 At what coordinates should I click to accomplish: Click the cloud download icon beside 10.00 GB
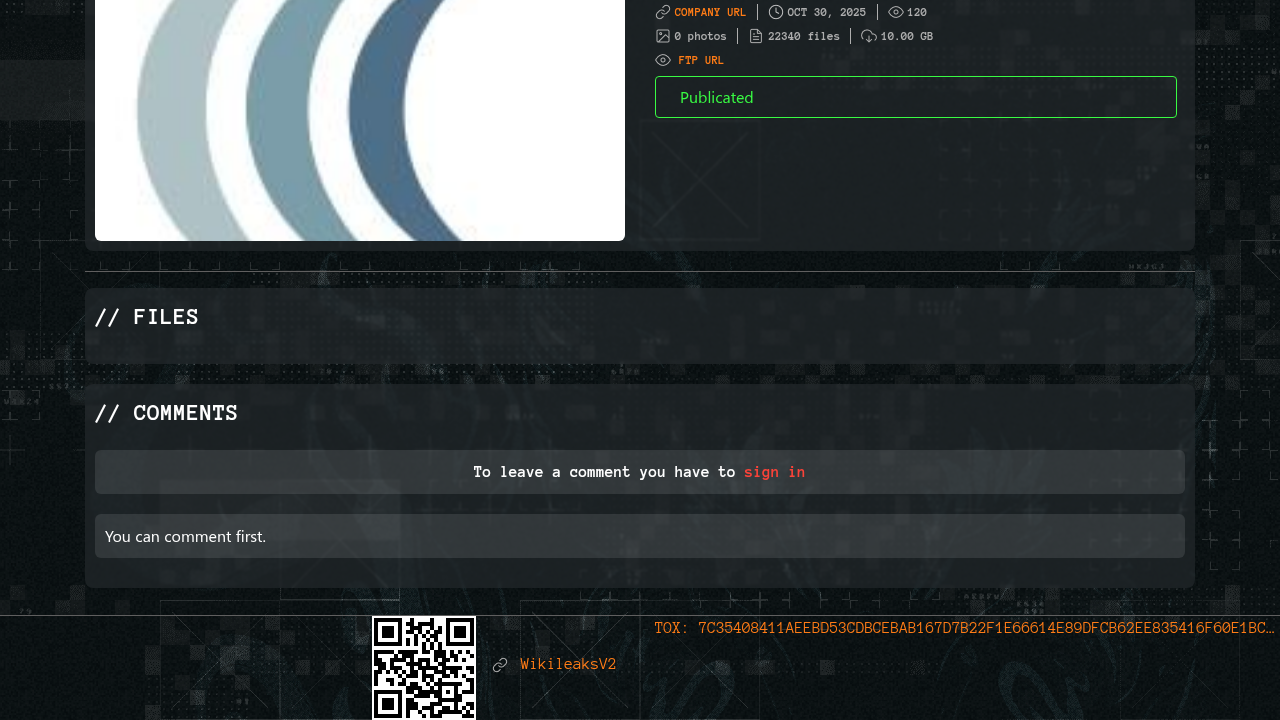click(869, 36)
